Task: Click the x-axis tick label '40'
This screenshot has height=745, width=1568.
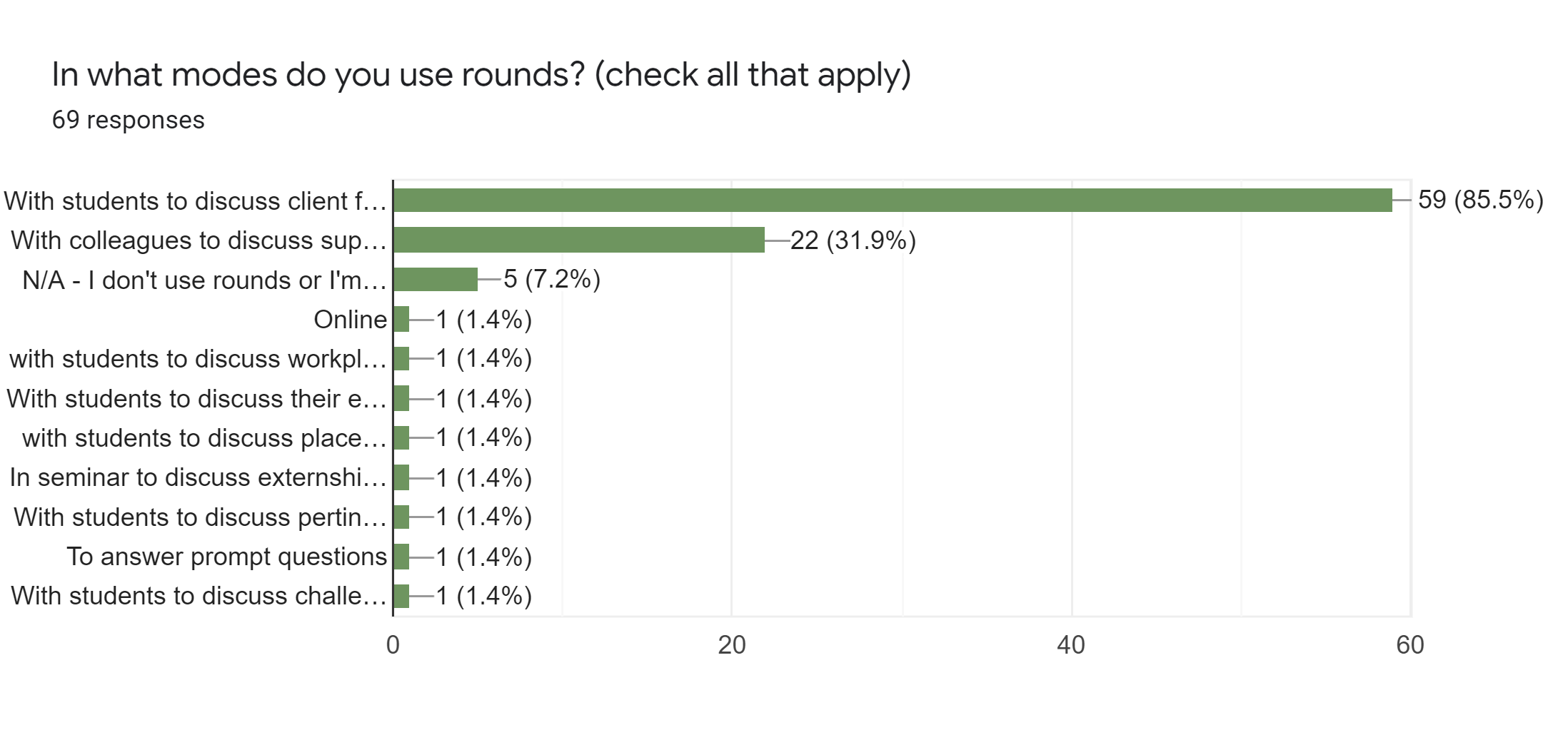Action: (1070, 645)
